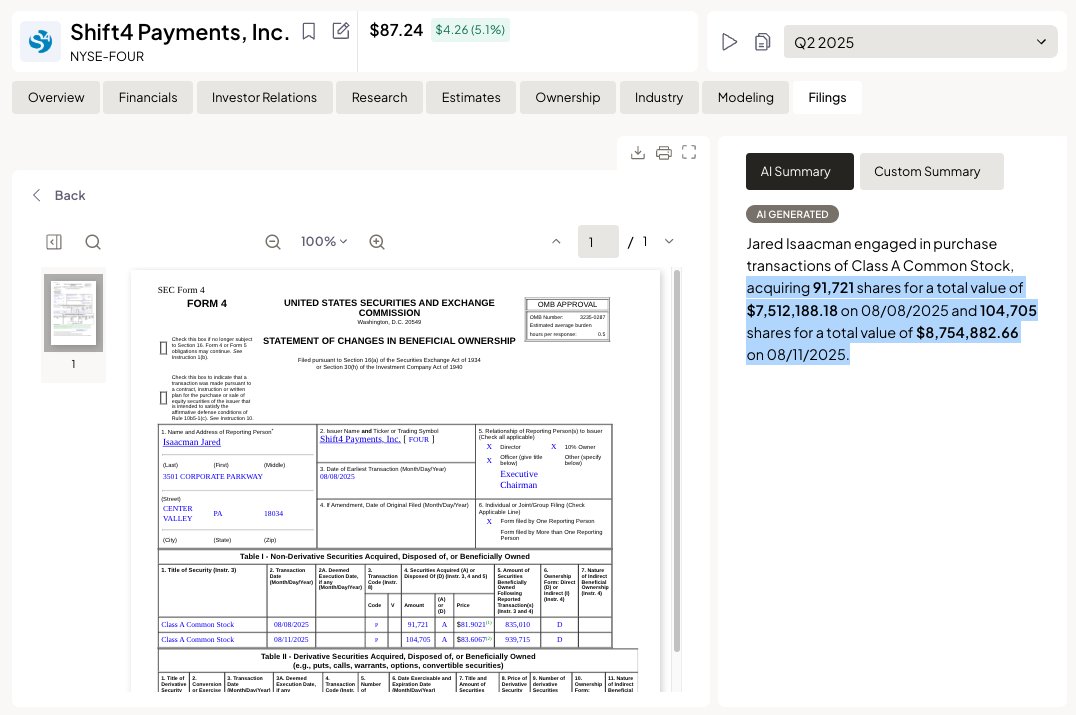The width and height of the screenshot is (1076, 715).
Task: Go back to the filings list
Action: coord(59,196)
